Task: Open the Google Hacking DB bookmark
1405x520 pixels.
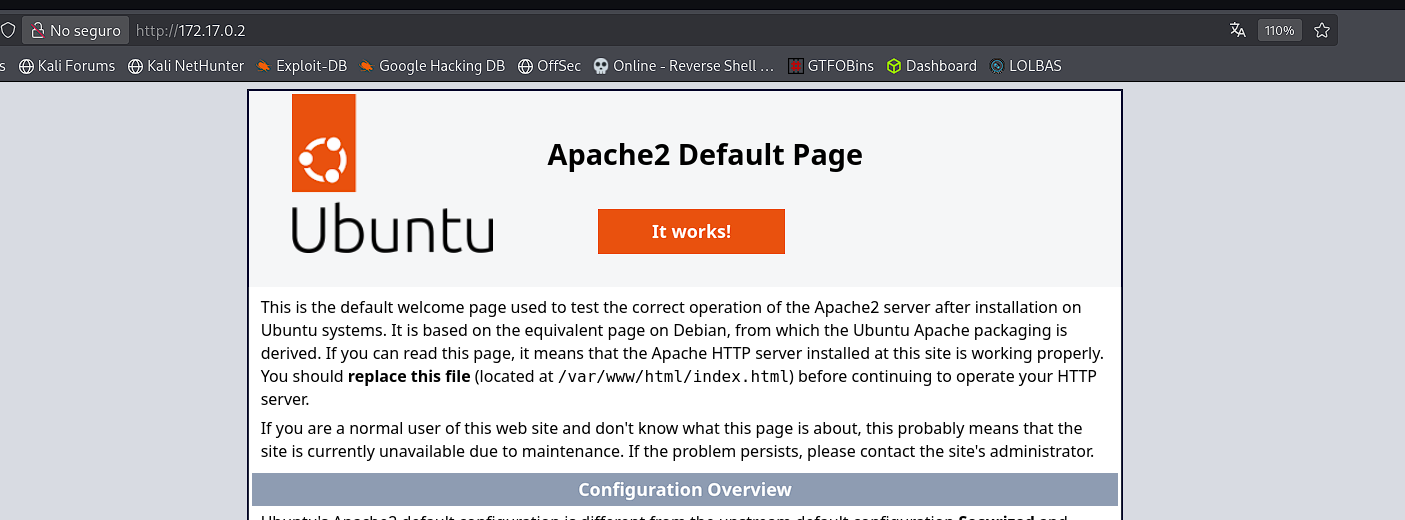Action: 432,66
